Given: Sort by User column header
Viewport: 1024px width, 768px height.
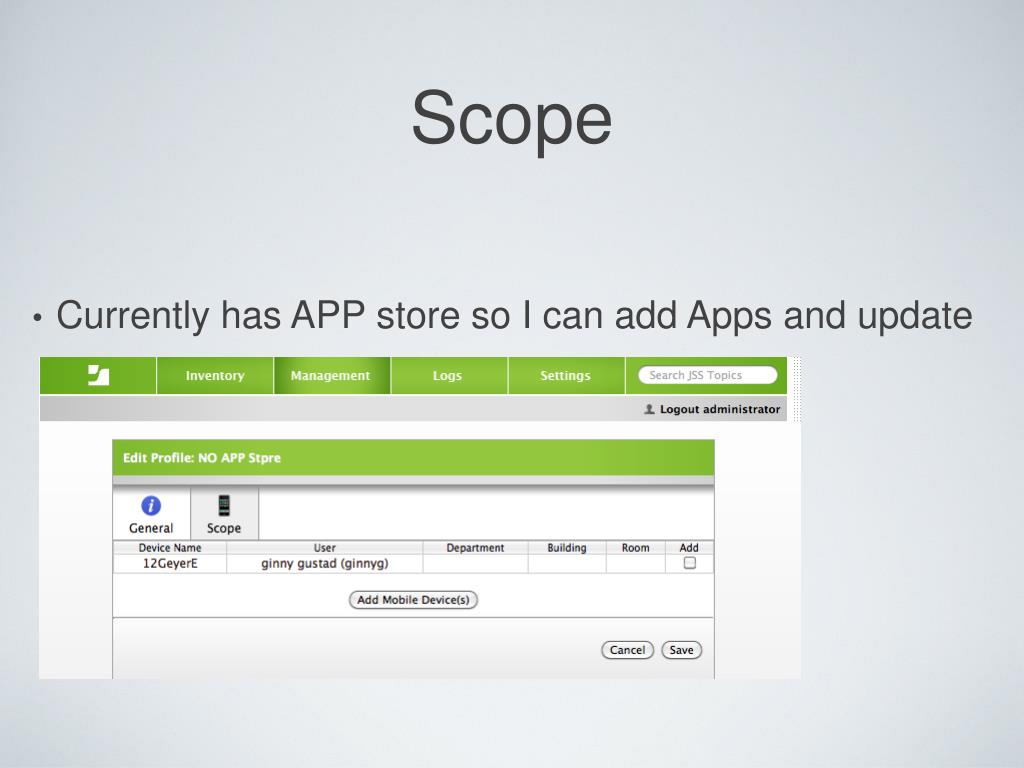Looking at the screenshot, I should [325, 548].
